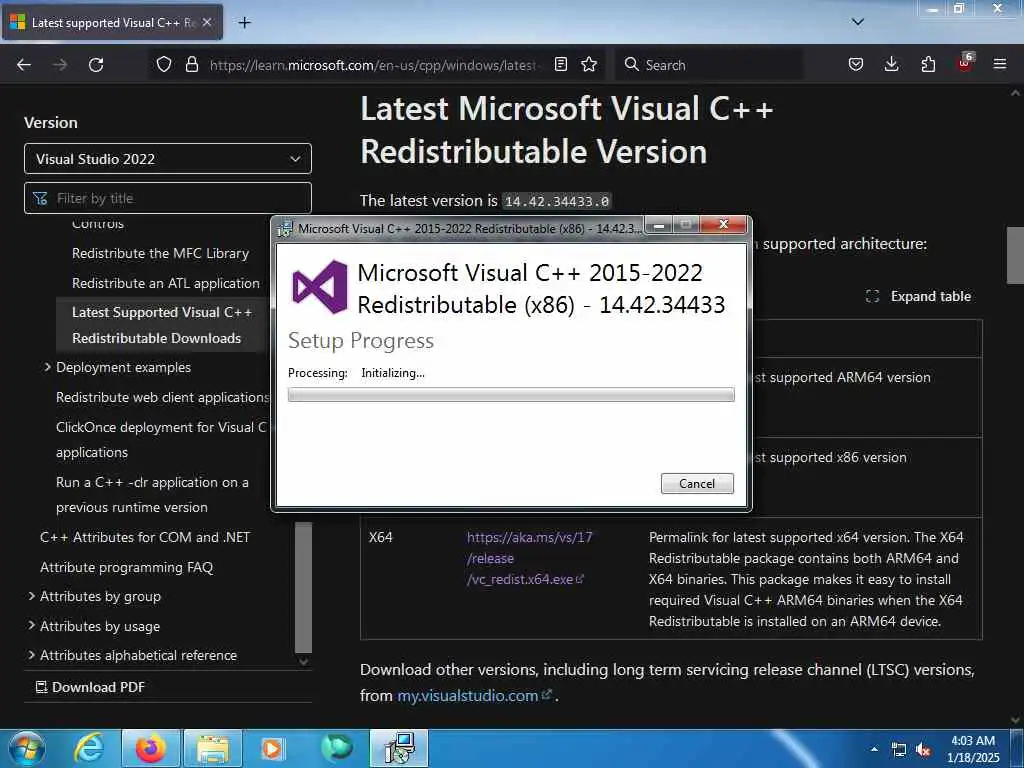
Task: Click the X64 architecture cell
Action: (381, 537)
